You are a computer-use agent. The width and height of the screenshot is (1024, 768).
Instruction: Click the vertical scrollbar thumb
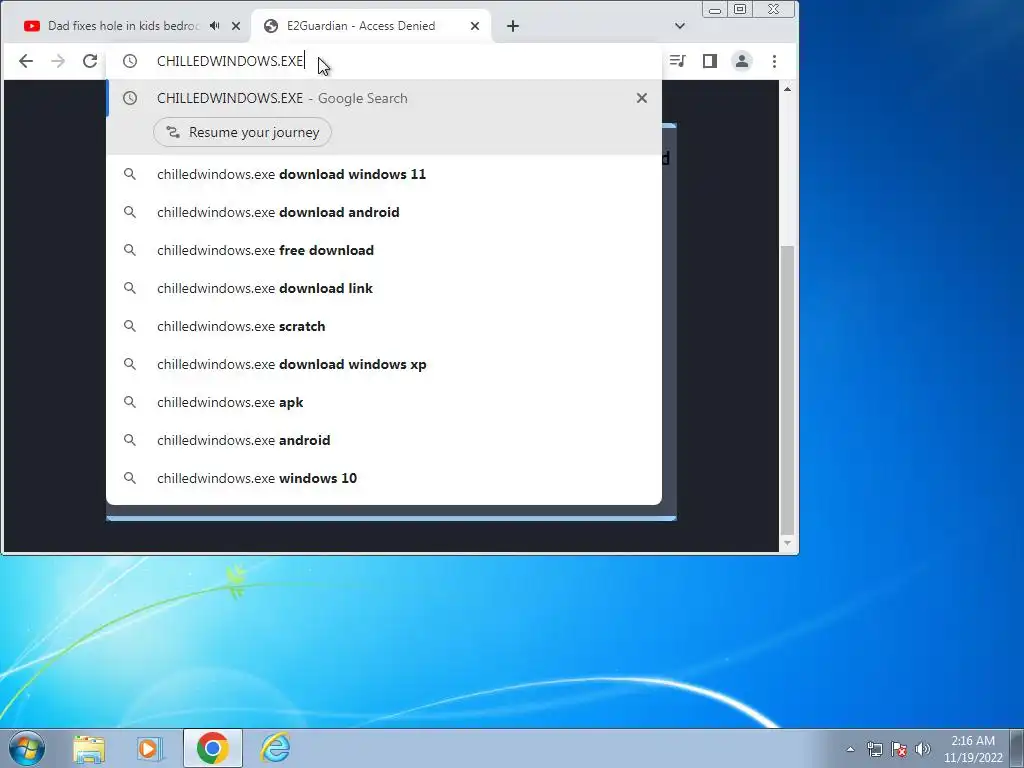tap(788, 390)
